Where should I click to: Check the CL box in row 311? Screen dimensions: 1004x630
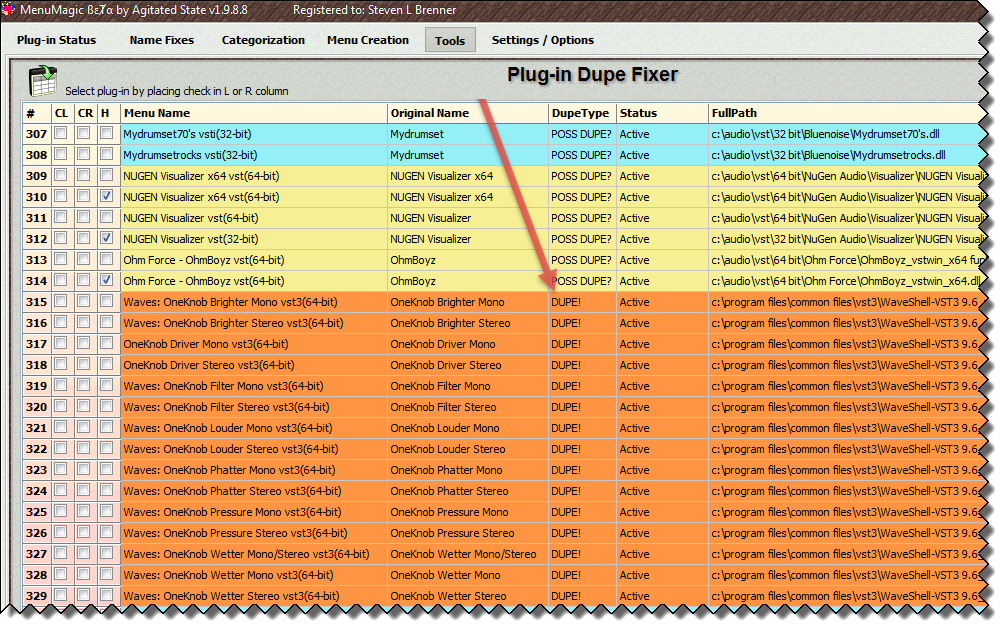[x=61, y=217]
